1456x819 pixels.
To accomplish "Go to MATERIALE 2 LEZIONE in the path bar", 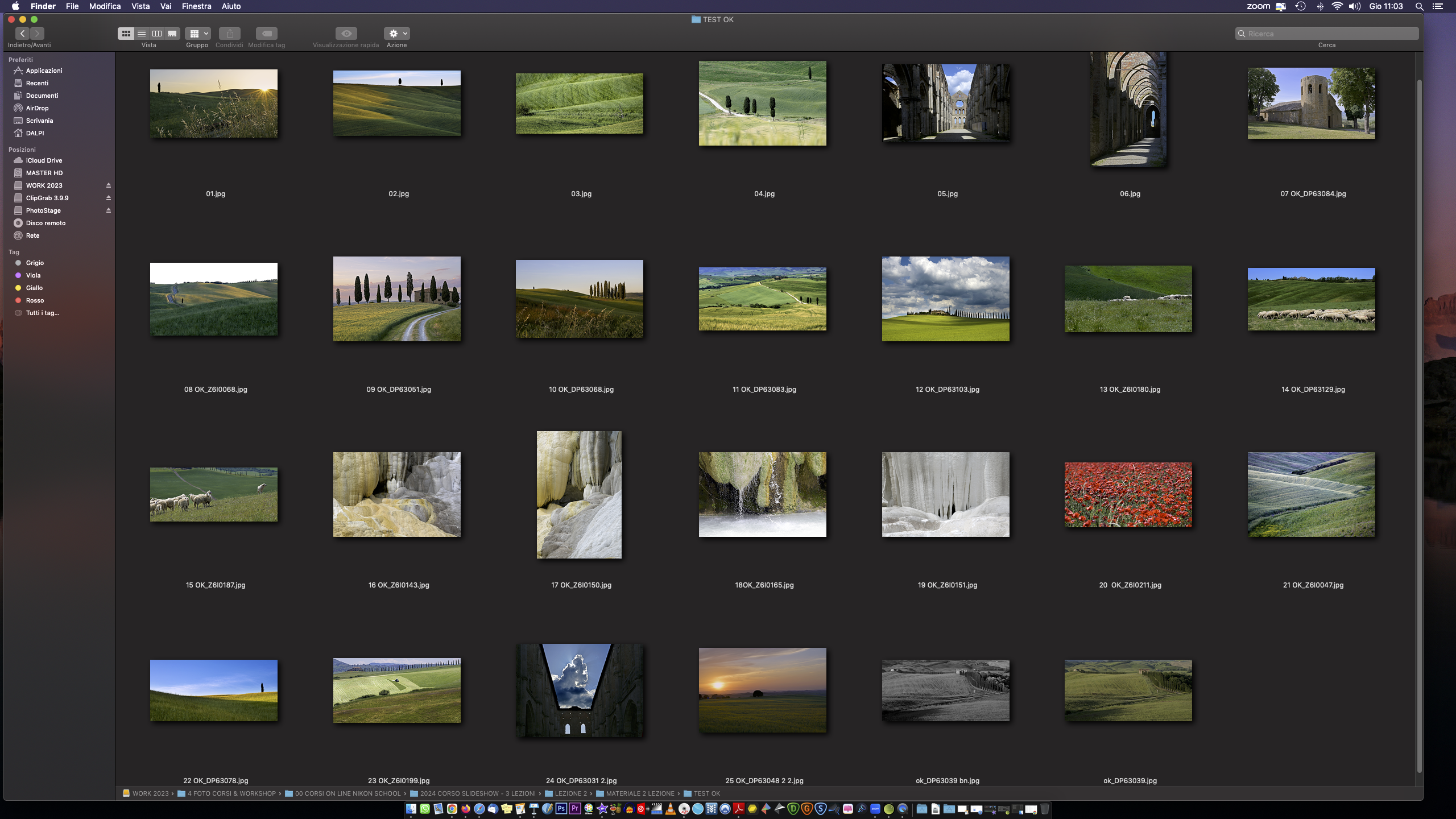I will click(x=639, y=793).
